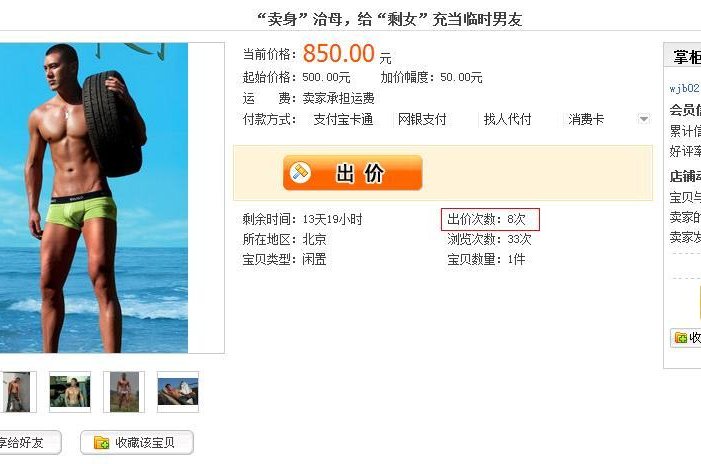Click the 出价次数 8次 bid count
701x464 pixels.
[x=490, y=219]
